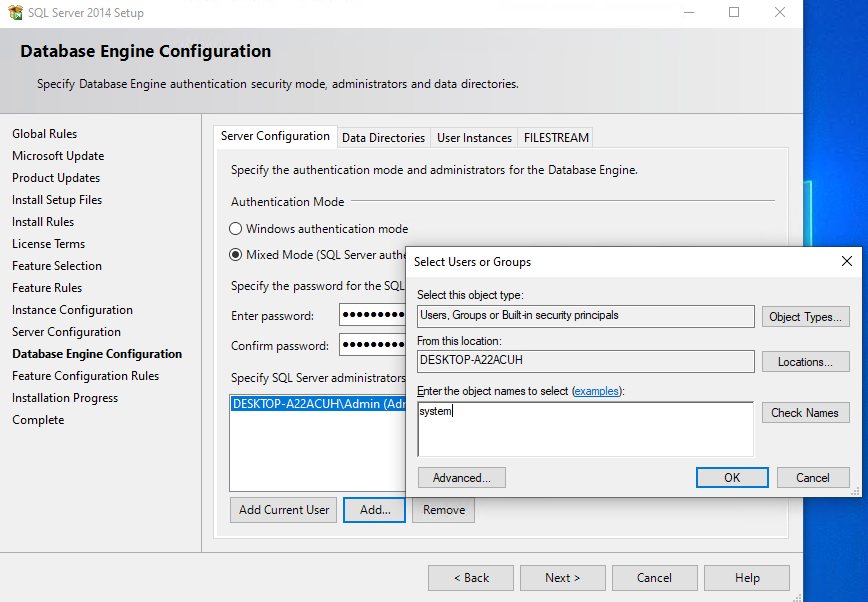This screenshot has width=868, height=602.
Task: Click Add Current User button
Action: point(283,510)
